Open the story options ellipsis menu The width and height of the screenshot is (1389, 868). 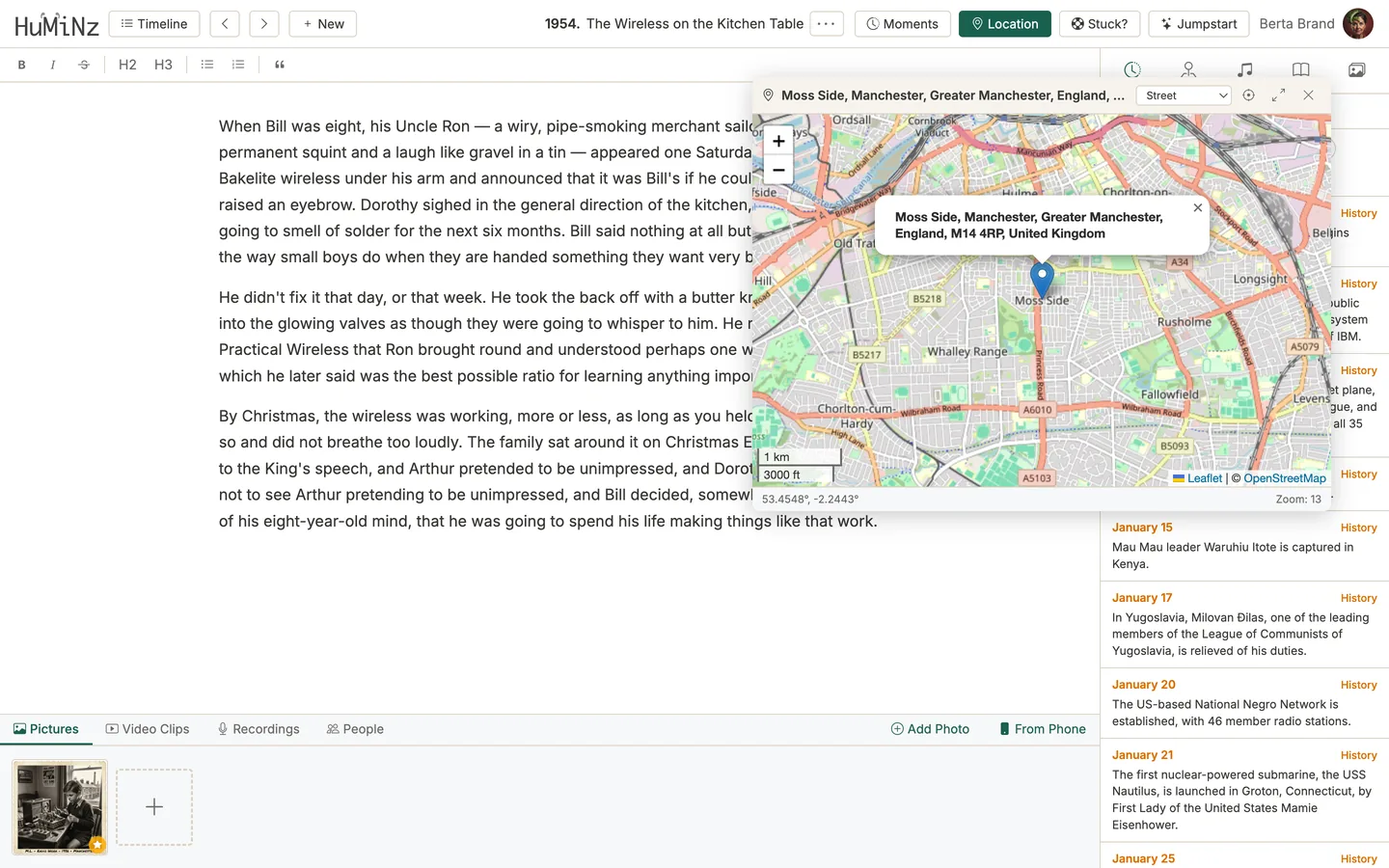827,24
